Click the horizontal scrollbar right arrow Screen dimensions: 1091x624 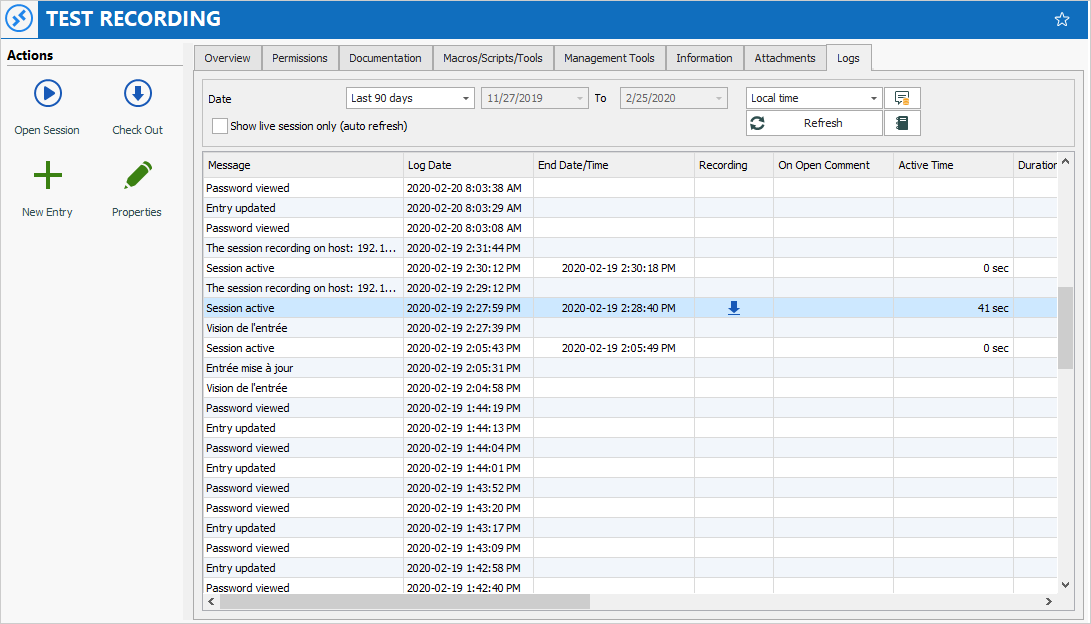pos(1048,602)
